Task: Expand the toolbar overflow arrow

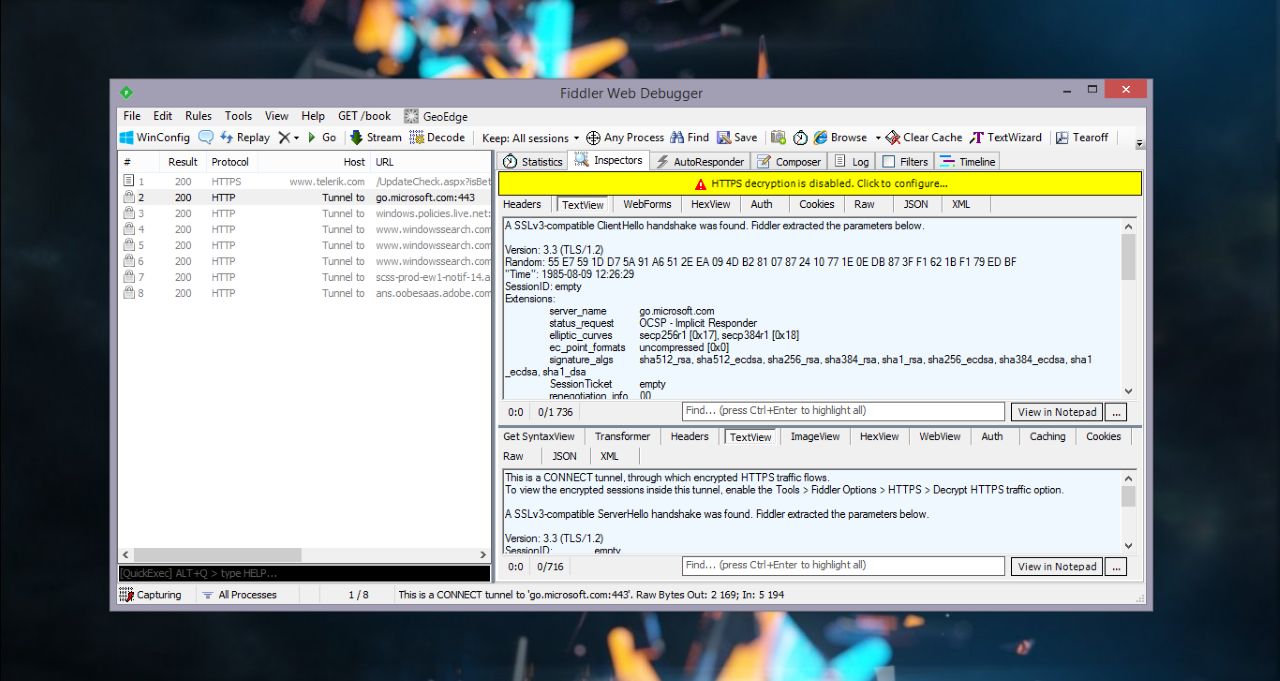Action: click(1140, 143)
